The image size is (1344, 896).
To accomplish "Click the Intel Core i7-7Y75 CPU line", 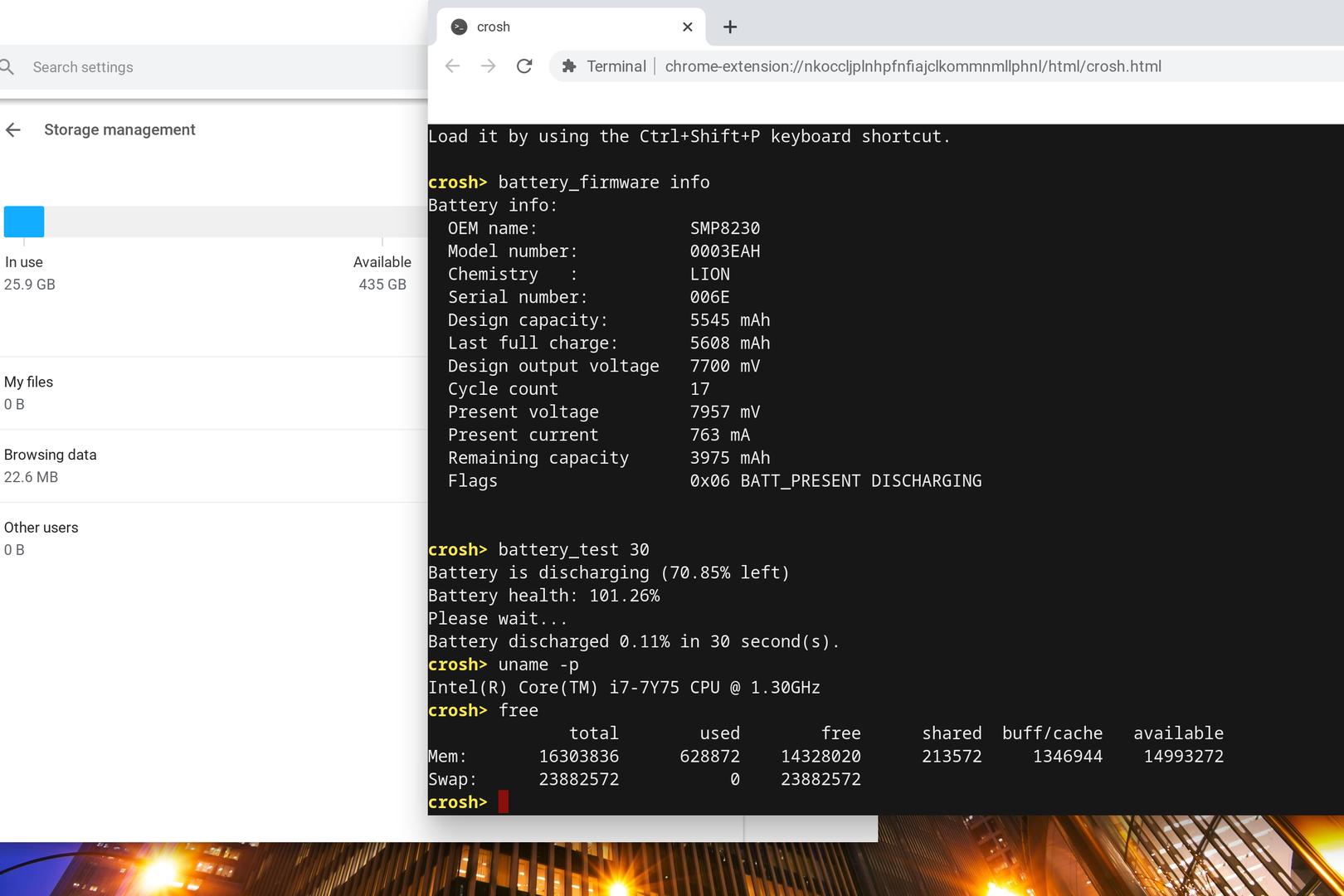I will tap(624, 688).
